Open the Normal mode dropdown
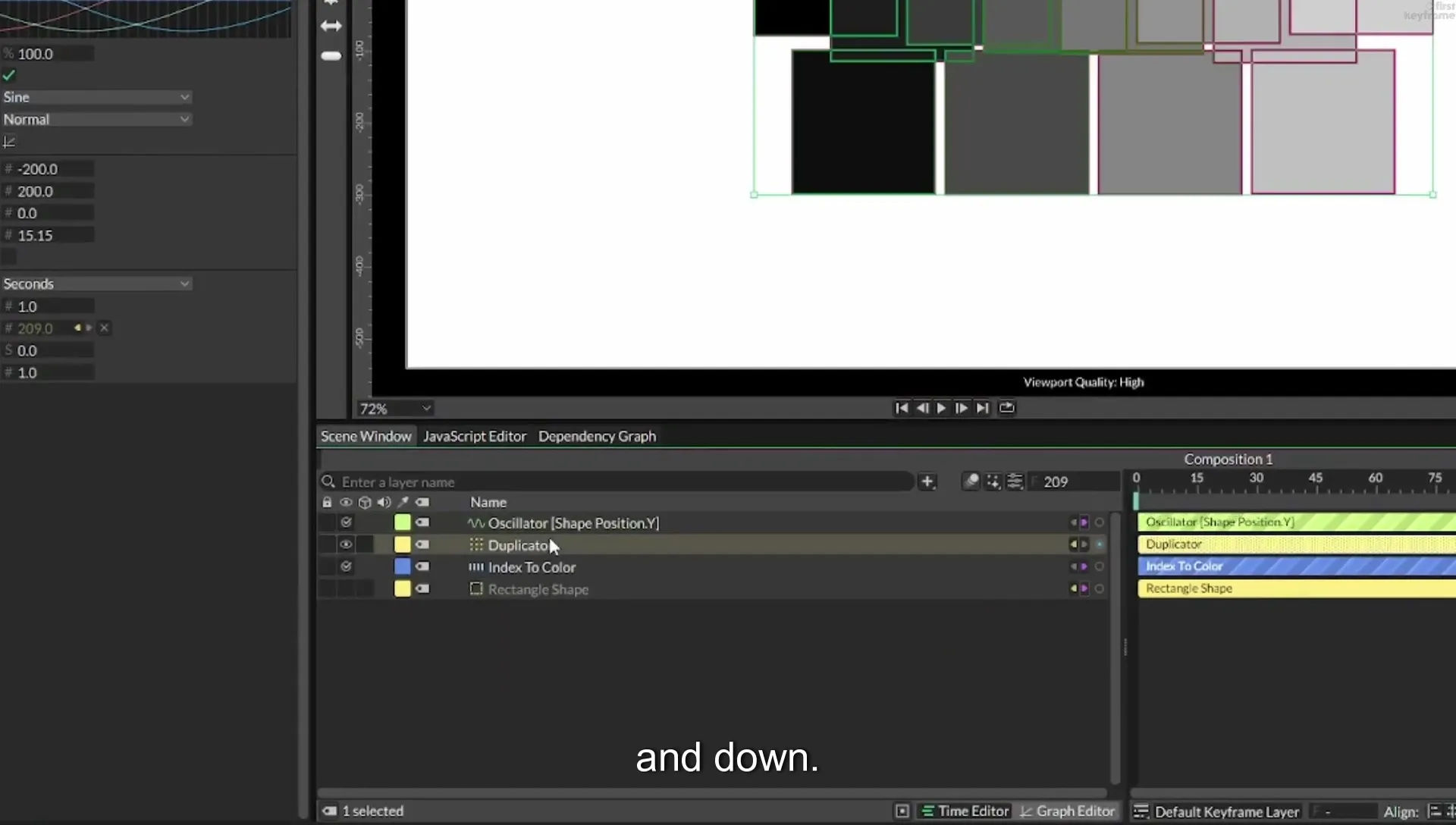1456x825 pixels. [x=96, y=119]
